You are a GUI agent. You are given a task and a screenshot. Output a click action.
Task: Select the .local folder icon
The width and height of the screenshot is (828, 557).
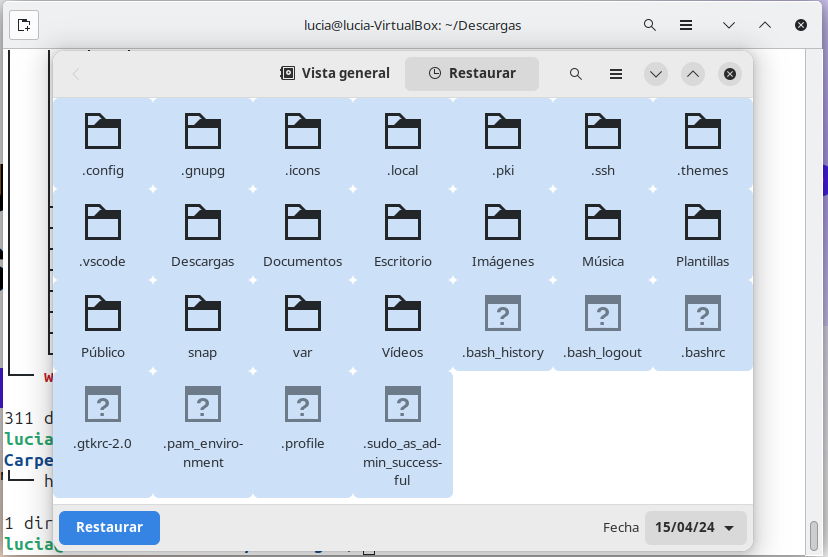tap(402, 131)
